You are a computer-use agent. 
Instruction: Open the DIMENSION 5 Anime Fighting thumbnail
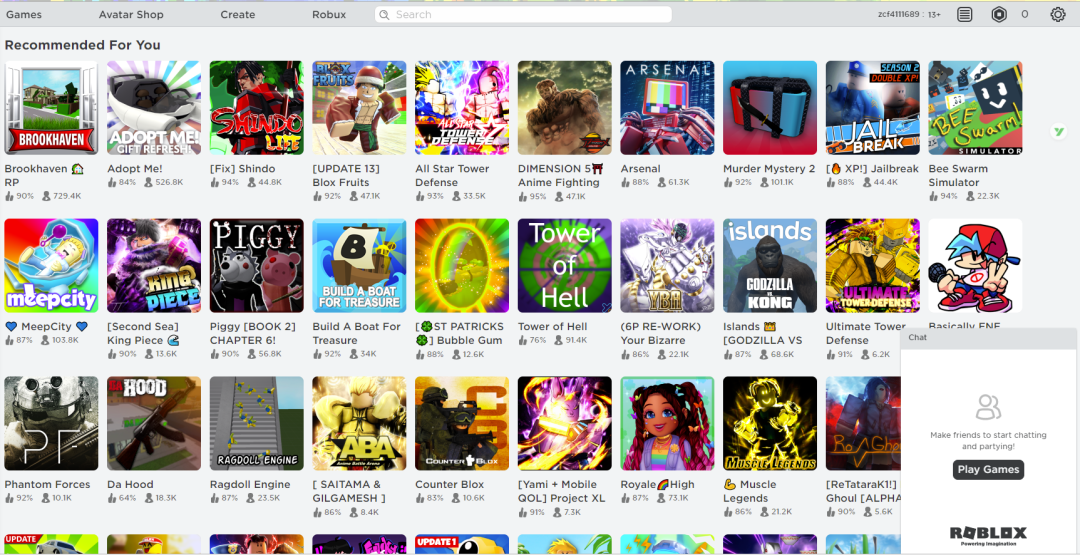click(x=564, y=107)
